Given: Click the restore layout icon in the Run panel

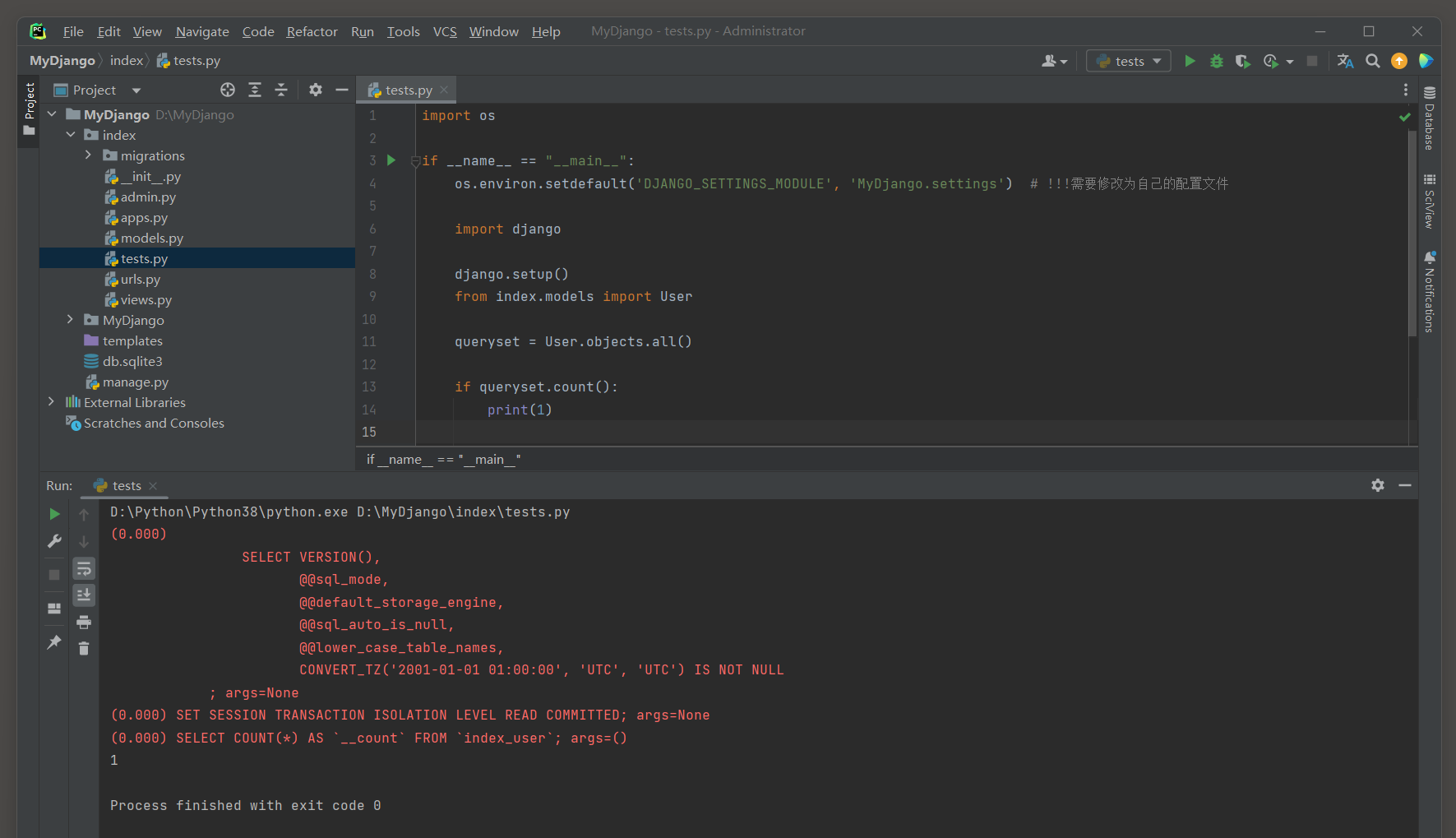Looking at the screenshot, I should (x=54, y=609).
